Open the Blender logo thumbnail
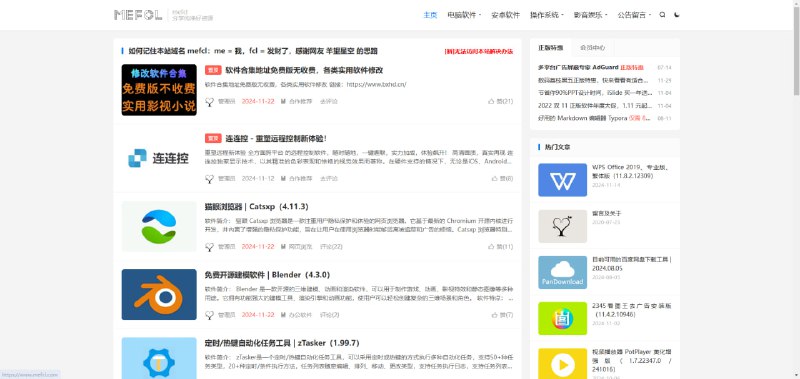 click(x=159, y=294)
